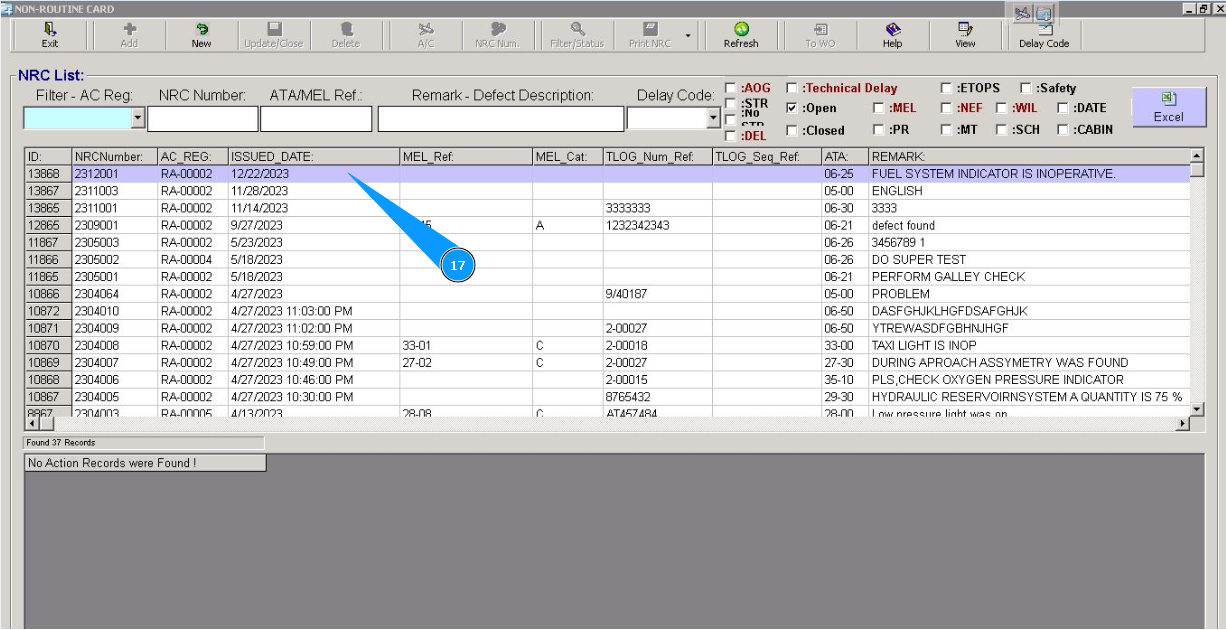Viewport: 1226px width, 630px height.
Task: Click the View toolbar icon
Action: tap(965, 35)
